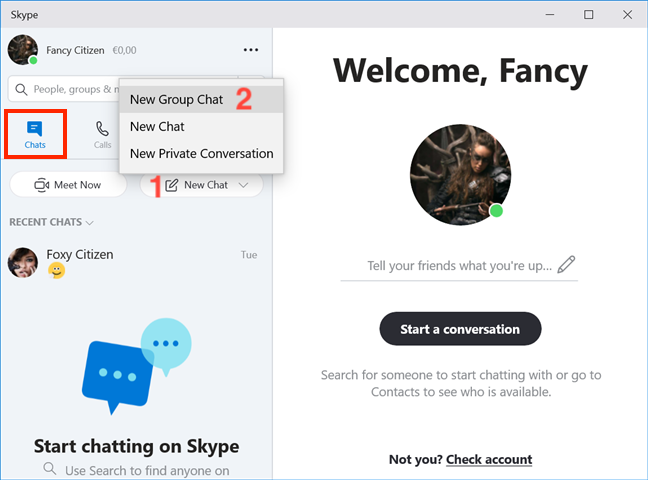Click the search magnifier icon in search box
Viewport: 648px width, 480px height.
tap(21, 89)
